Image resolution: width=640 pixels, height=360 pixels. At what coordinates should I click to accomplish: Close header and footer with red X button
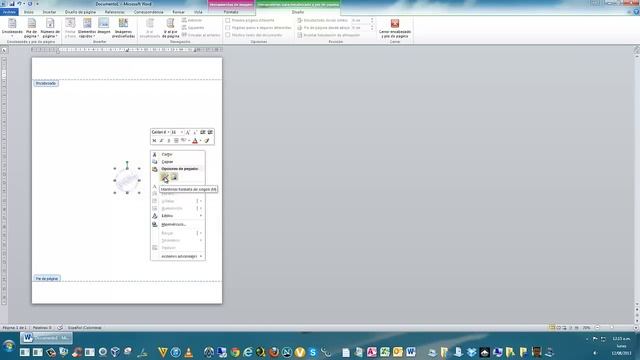[395, 28]
